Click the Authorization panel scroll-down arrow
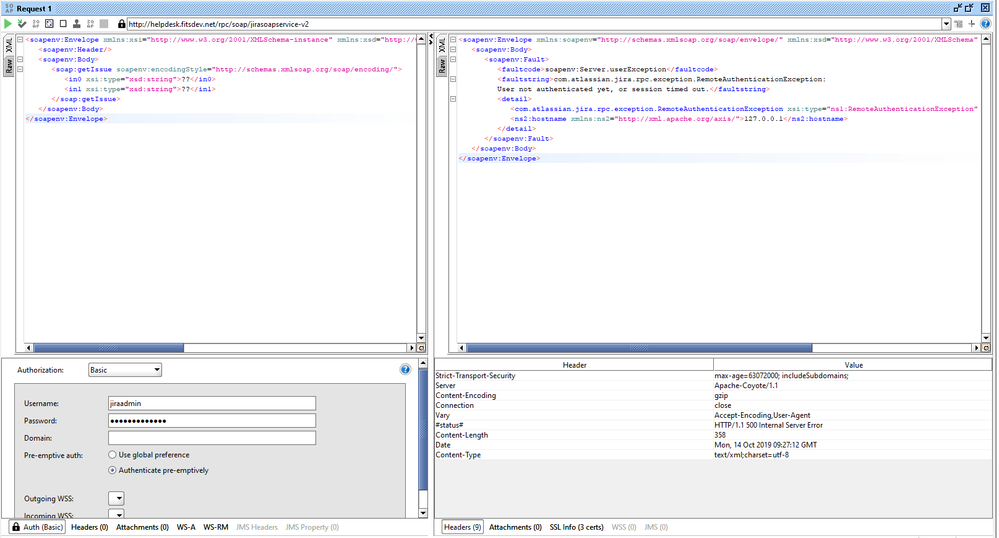The height and width of the screenshot is (538, 999). [x=423, y=513]
